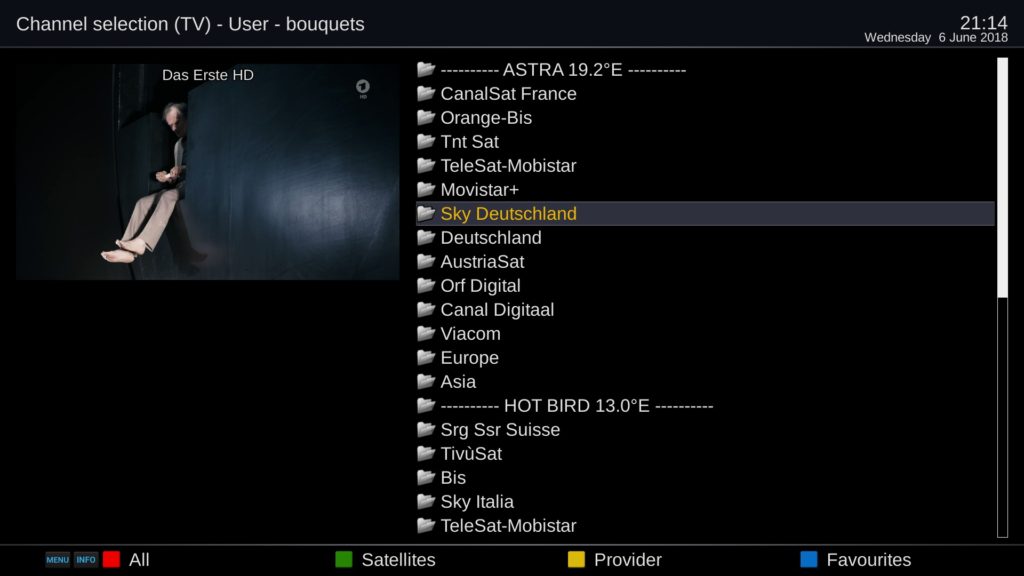Screen dimensions: 1024x576
Task: Click the Channel selection title text
Action: 190,24
